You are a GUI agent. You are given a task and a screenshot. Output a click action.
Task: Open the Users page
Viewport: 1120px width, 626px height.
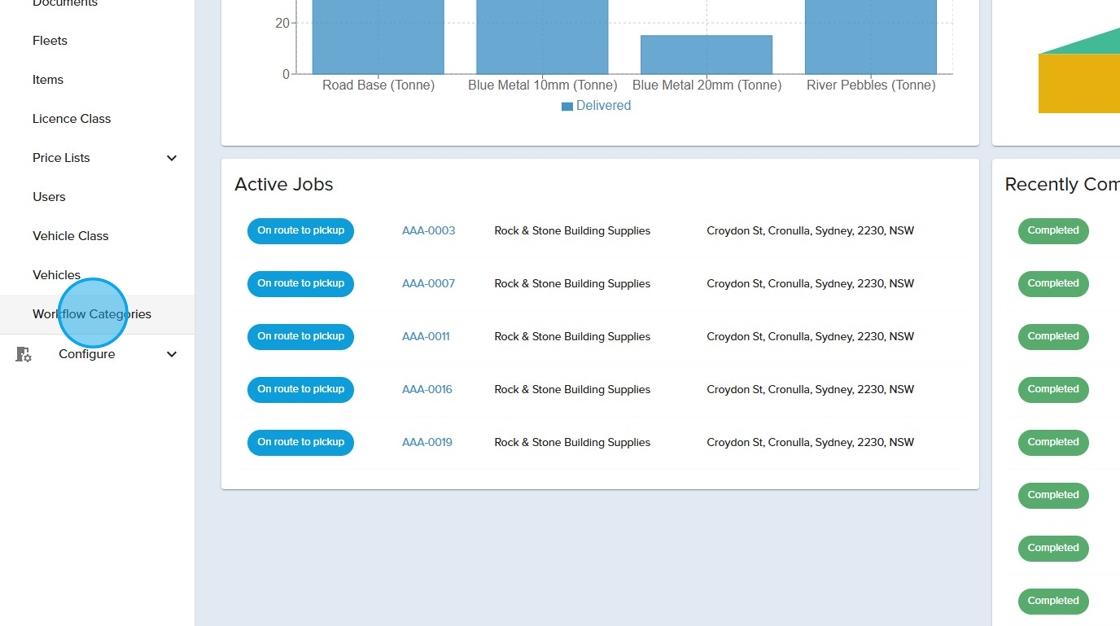click(49, 197)
